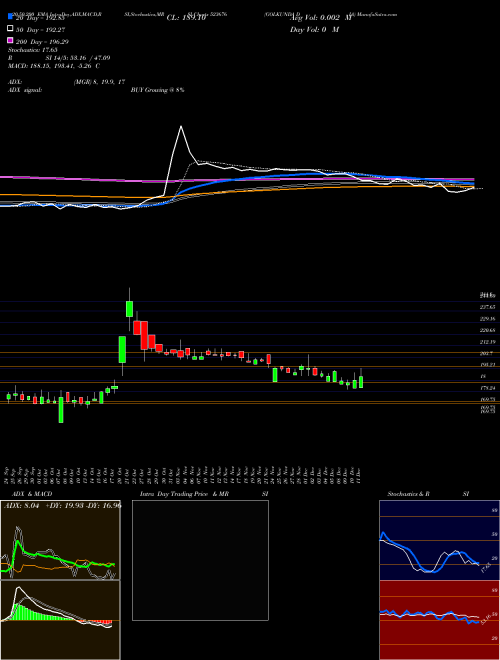The image size is (500, 660).
Task: Click the 'BUY Growing @ 8%' signal text
Action: tap(157, 90)
